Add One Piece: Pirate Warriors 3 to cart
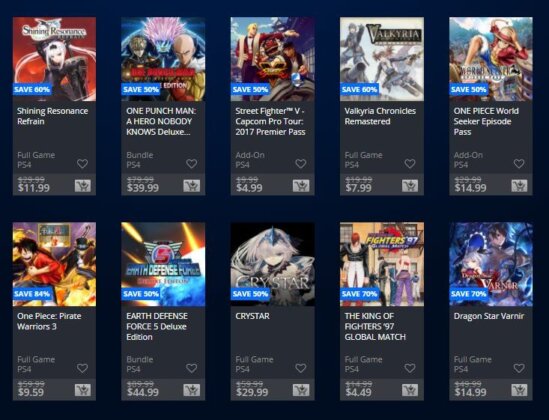 (x=83, y=390)
